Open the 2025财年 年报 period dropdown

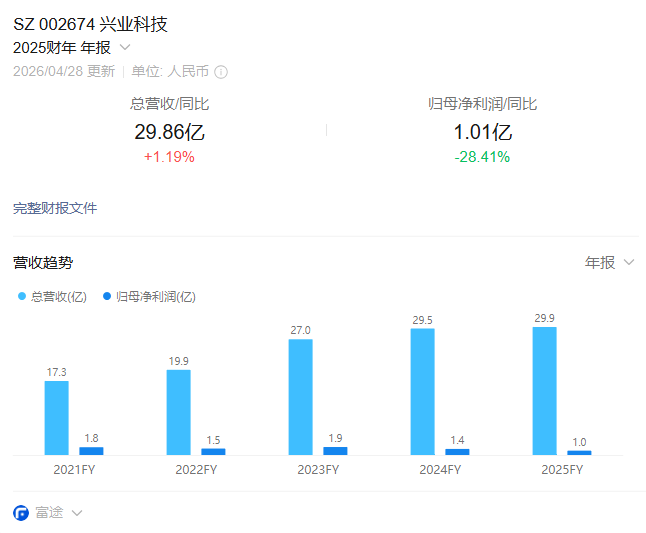click(72, 48)
